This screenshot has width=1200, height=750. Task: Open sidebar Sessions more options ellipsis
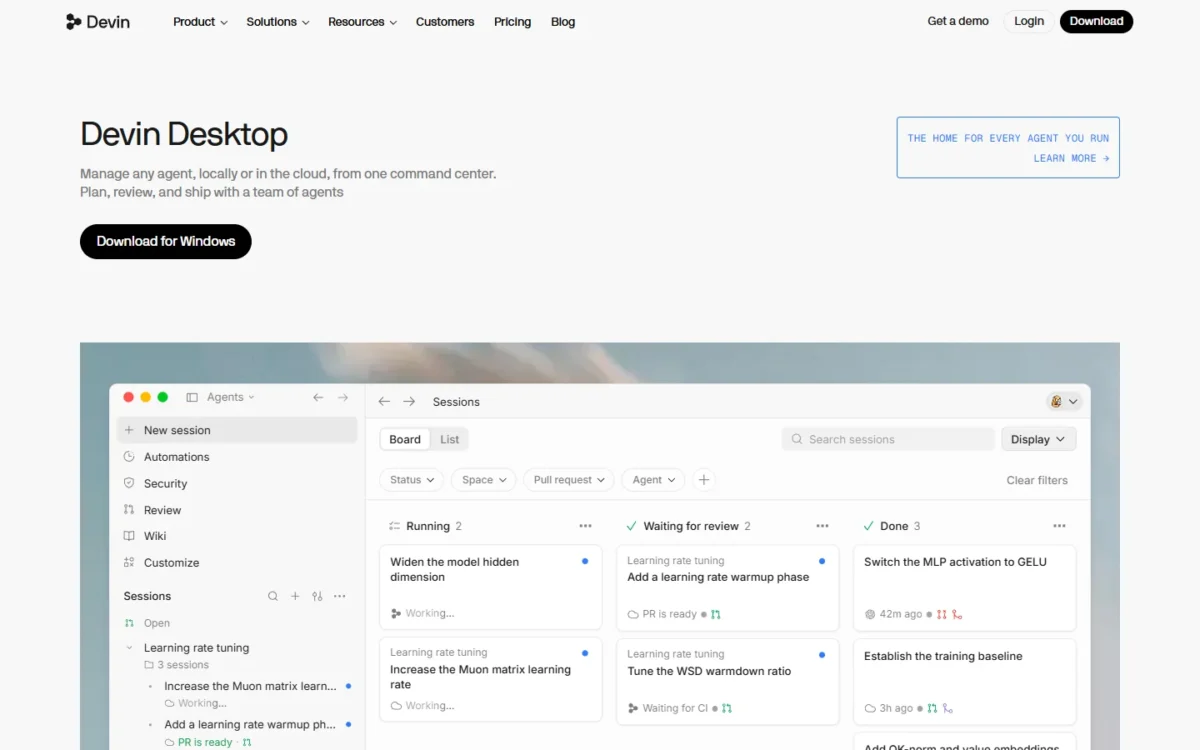pos(340,596)
